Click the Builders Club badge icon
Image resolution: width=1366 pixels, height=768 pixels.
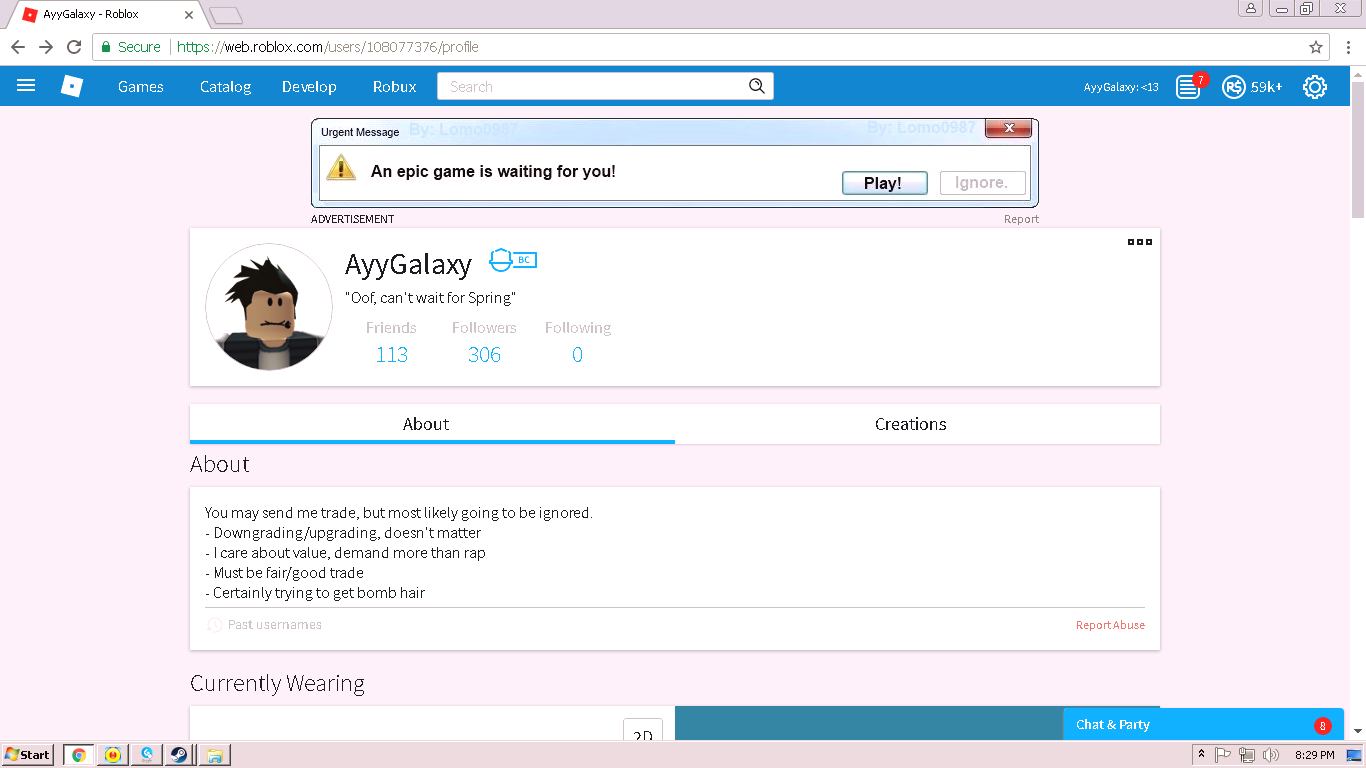click(513, 261)
